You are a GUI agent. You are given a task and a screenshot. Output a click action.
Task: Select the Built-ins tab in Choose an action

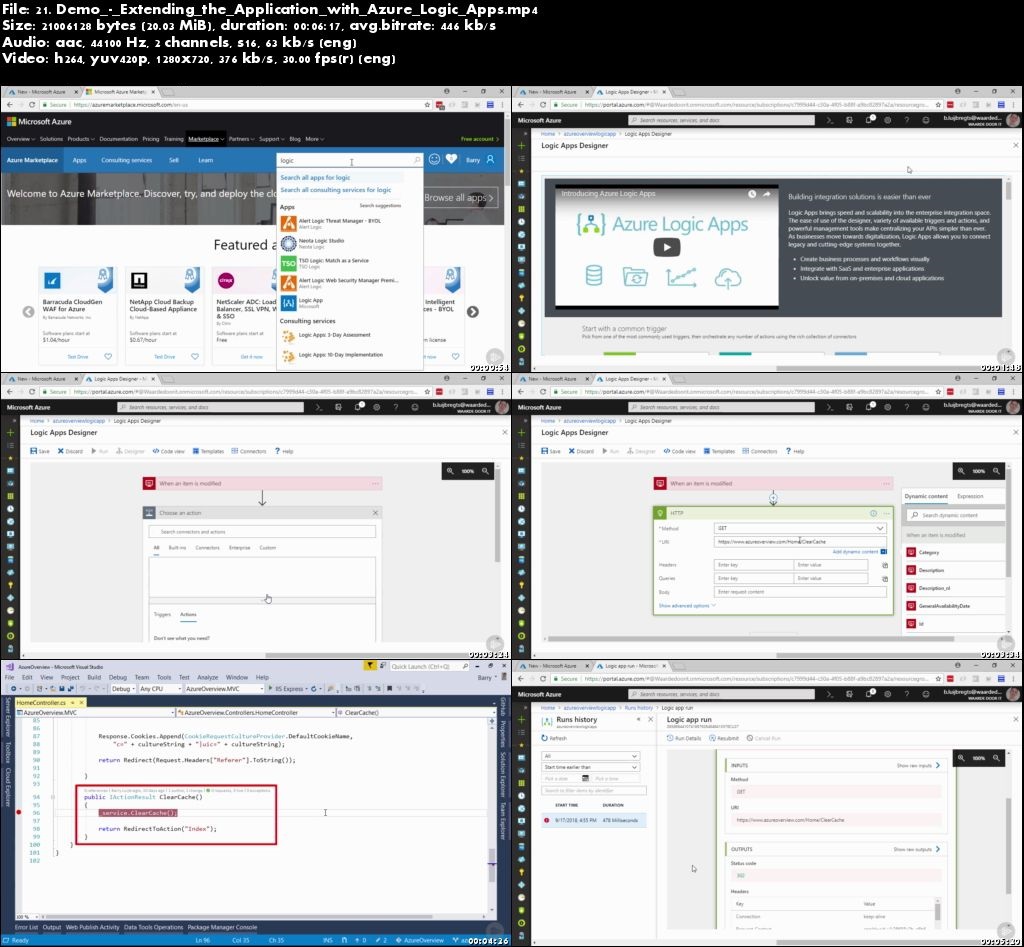[x=177, y=548]
